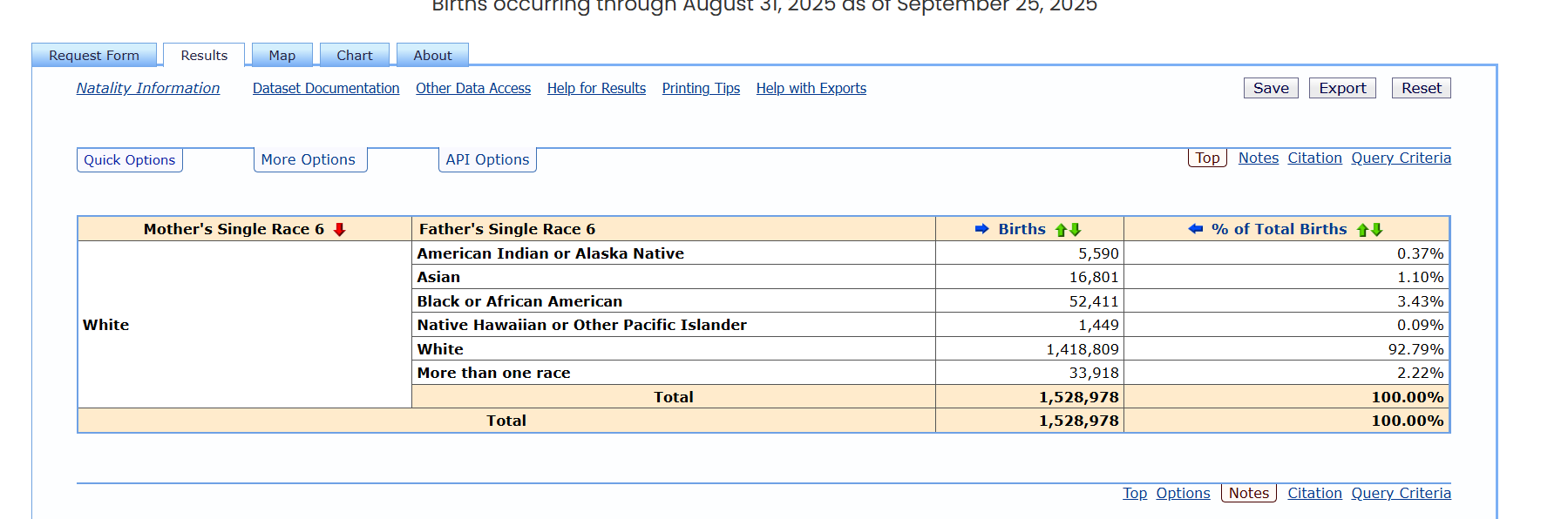
Task: Open the Dataset Documentation link
Action: [326, 89]
